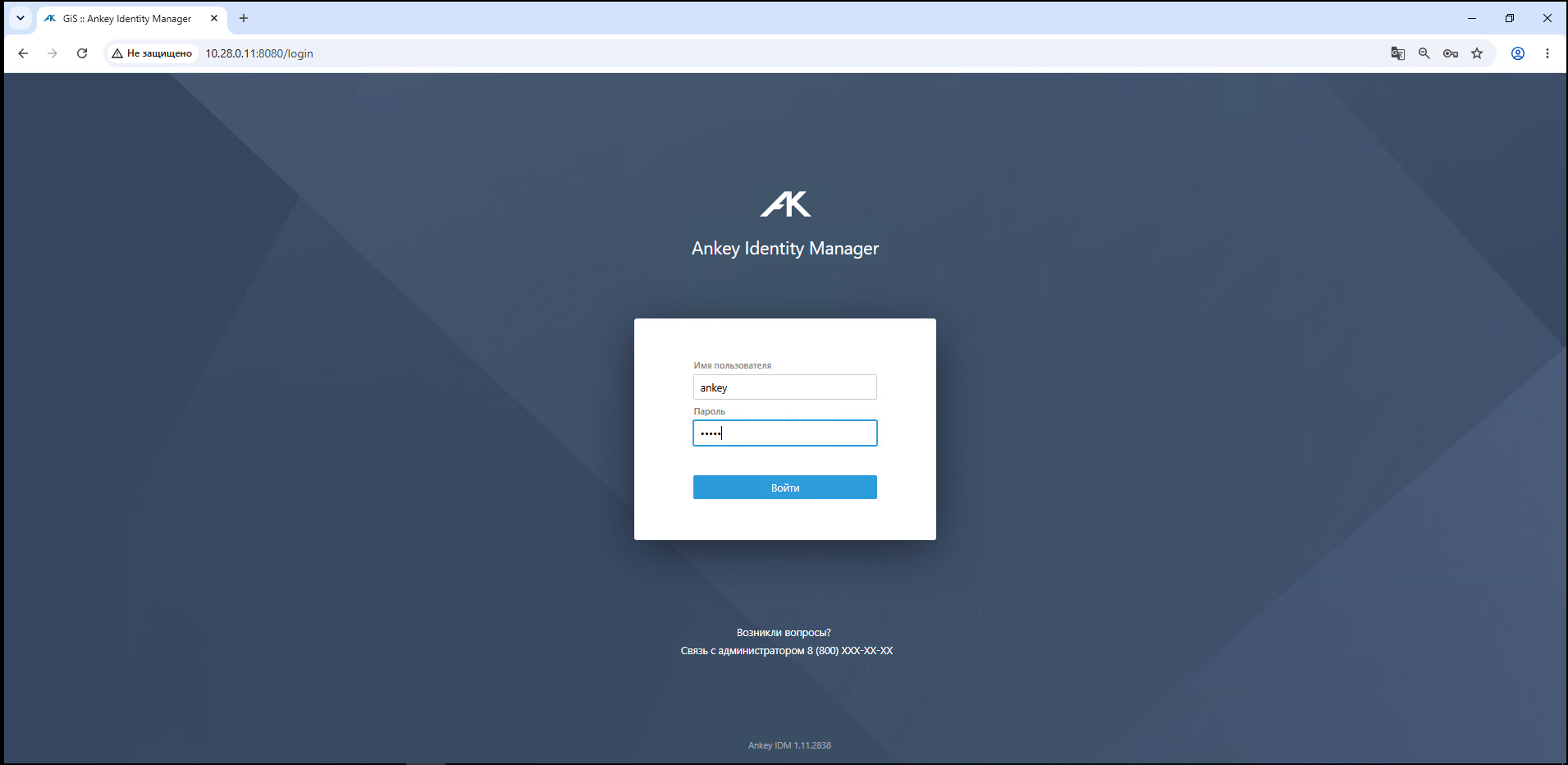Open the Chrome profile icon
This screenshot has width=1568, height=765.
click(x=1518, y=53)
